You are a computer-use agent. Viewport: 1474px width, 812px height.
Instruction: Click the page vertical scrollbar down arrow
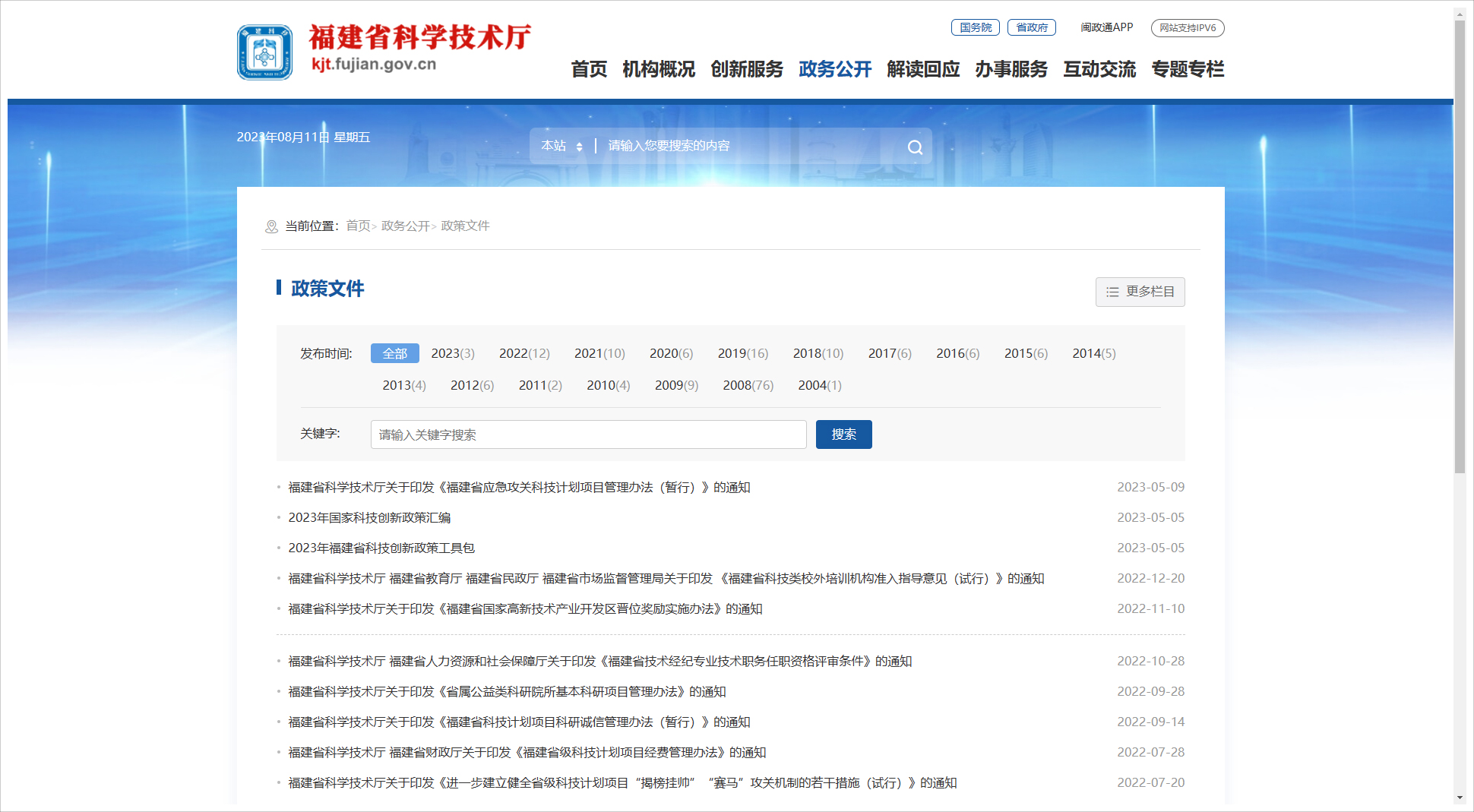click(1460, 798)
